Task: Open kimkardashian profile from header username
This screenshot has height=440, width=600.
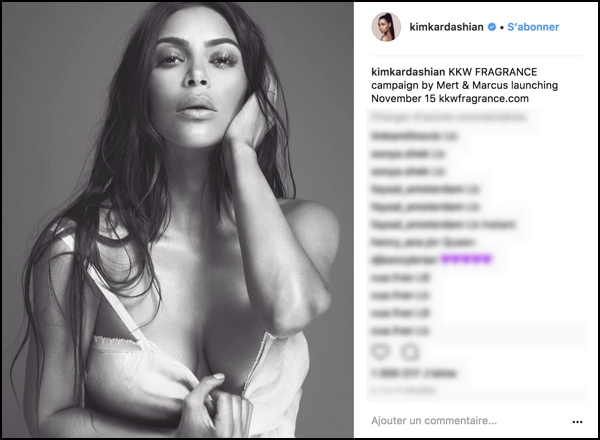Action: click(x=446, y=28)
